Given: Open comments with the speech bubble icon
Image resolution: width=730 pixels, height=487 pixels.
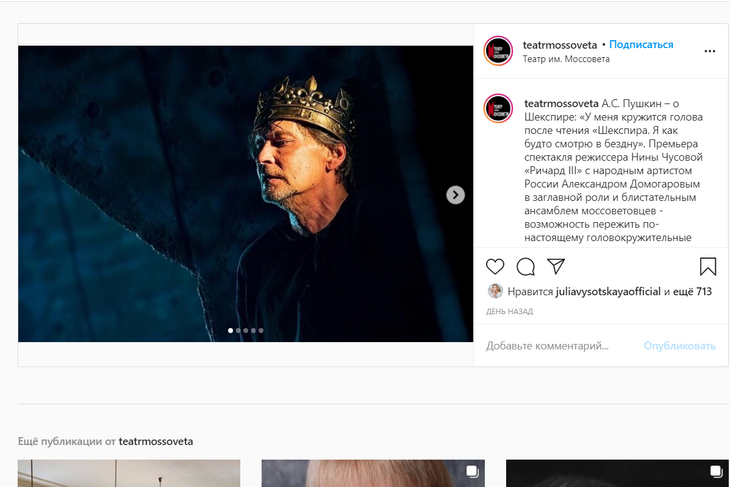Looking at the screenshot, I should pos(526,267).
